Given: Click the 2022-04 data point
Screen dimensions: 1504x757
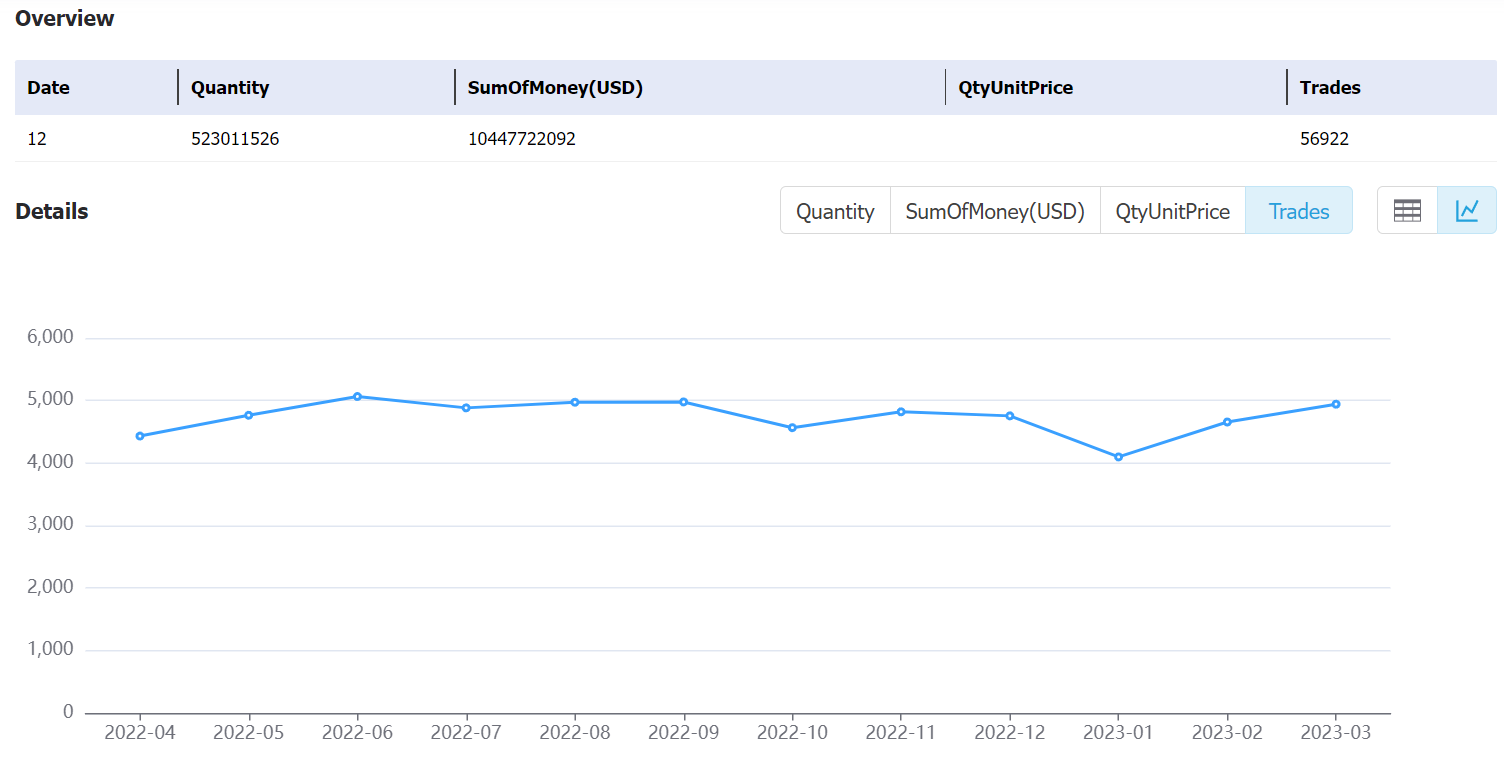Looking at the screenshot, I should (x=140, y=436).
